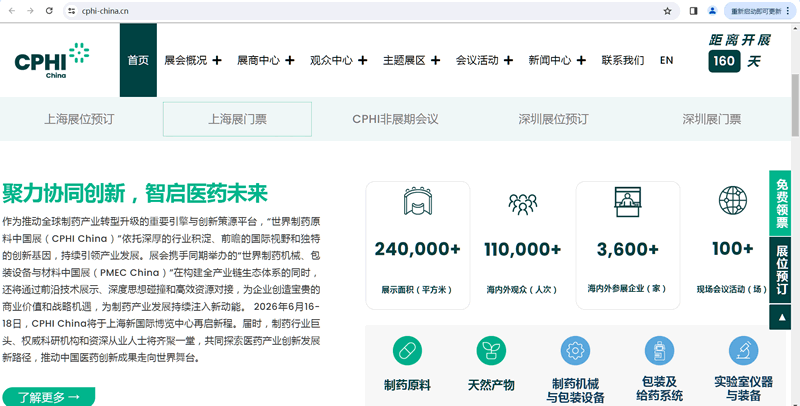Click the natural products plant icon

pos(490,350)
